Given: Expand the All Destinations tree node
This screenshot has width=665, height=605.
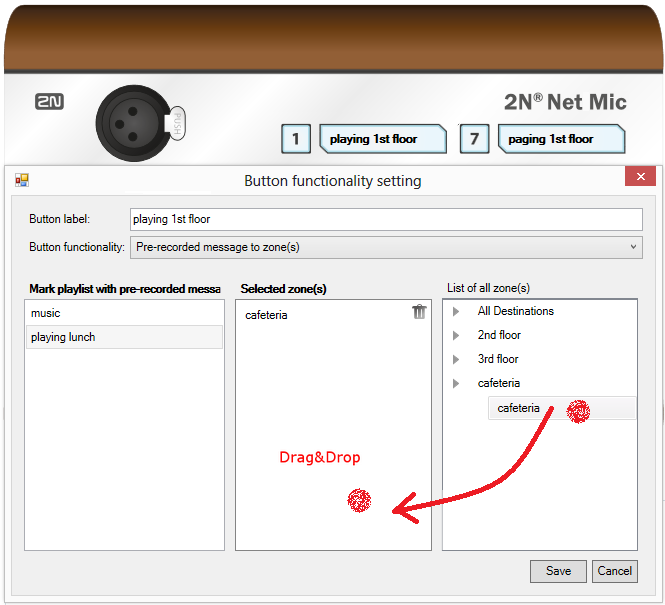Looking at the screenshot, I should pyautogui.click(x=456, y=311).
